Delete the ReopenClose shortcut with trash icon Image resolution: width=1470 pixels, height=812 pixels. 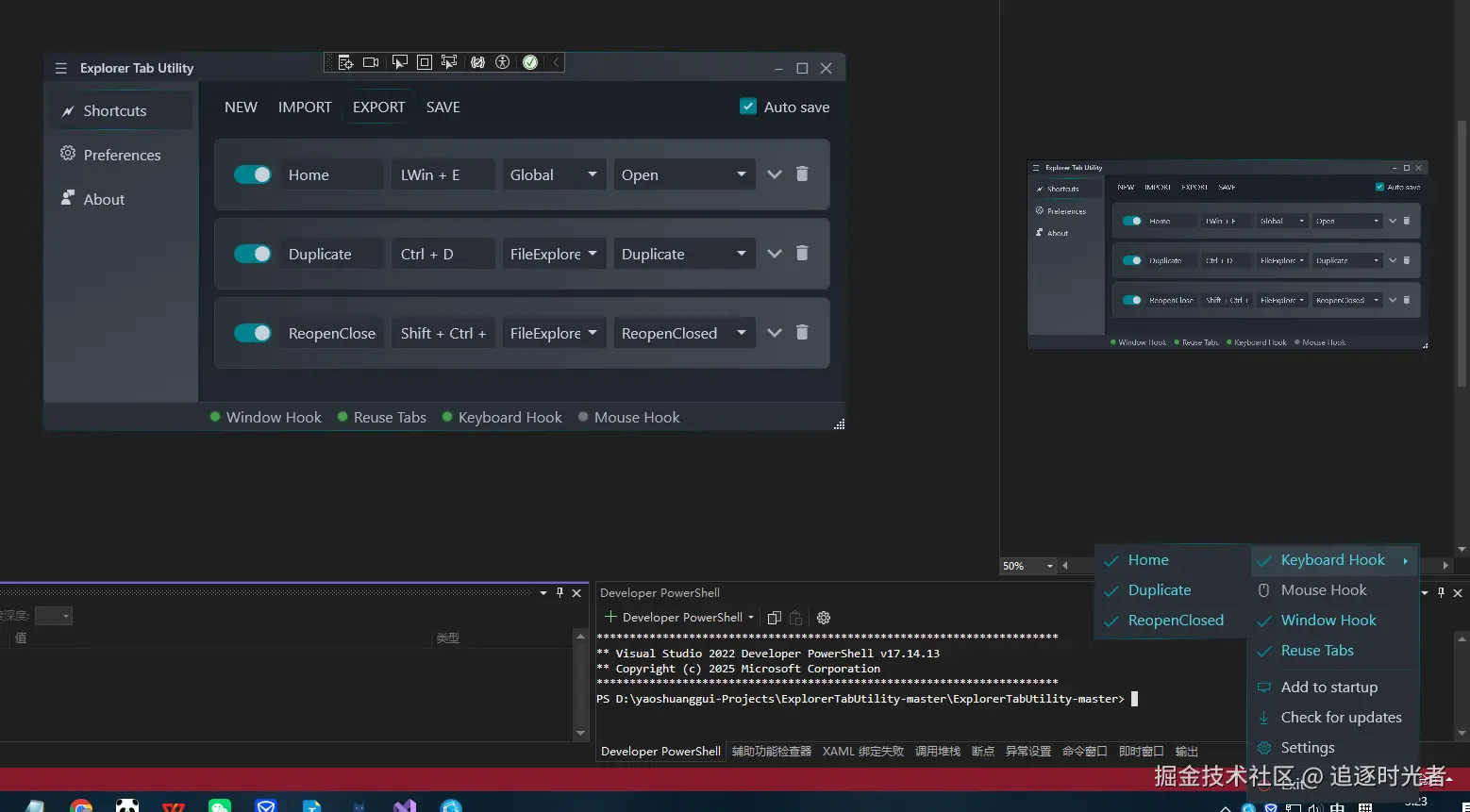pyautogui.click(x=802, y=333)
